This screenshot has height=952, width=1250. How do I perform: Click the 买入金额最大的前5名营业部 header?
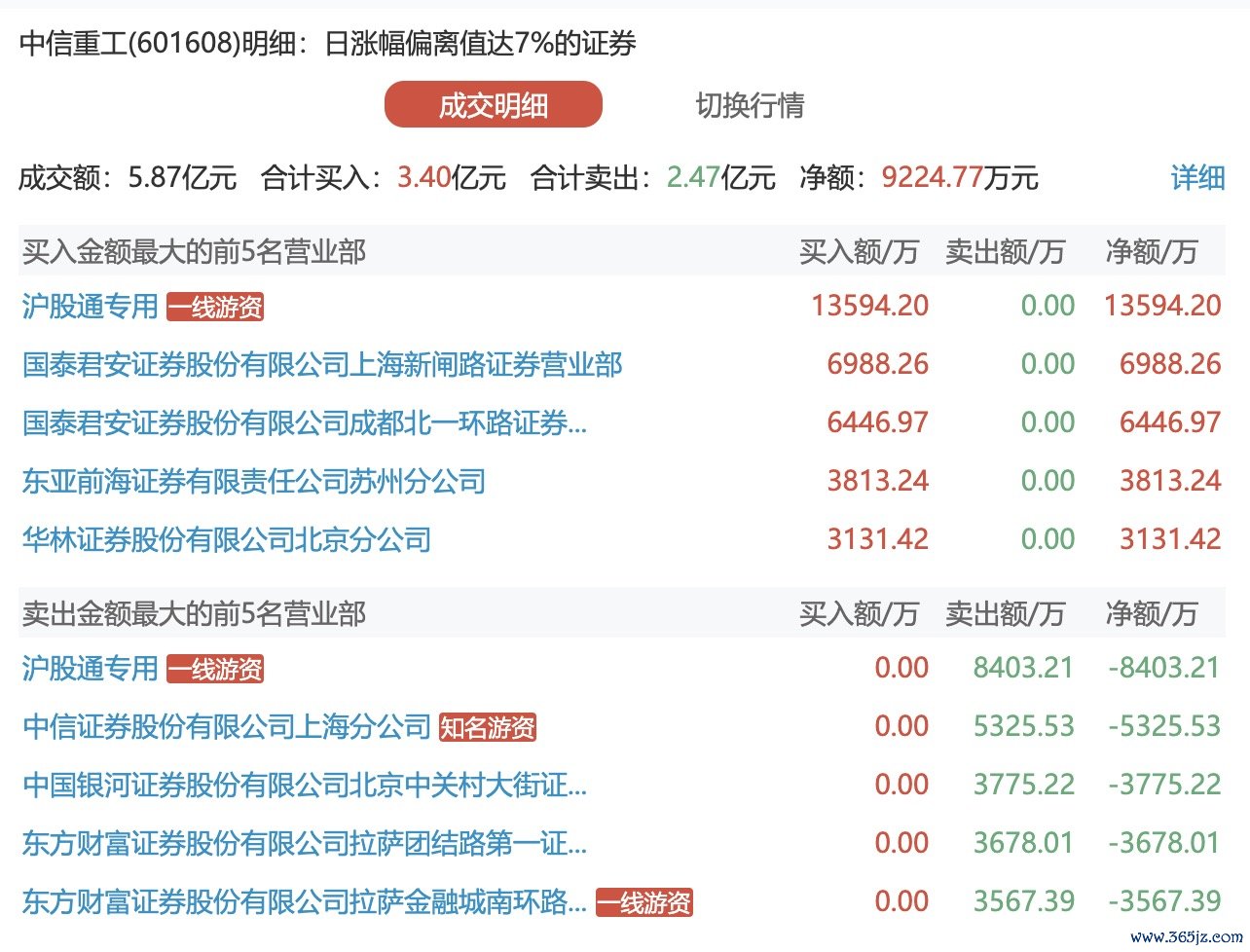point(194,252)
